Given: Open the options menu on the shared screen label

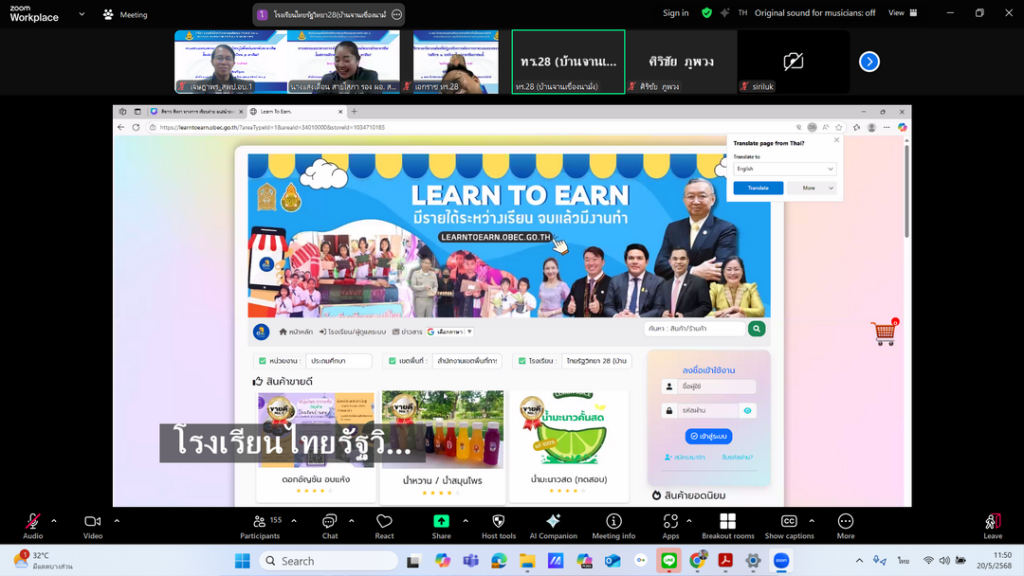Looking at the screenshot, I should click(x=396, y=14).
